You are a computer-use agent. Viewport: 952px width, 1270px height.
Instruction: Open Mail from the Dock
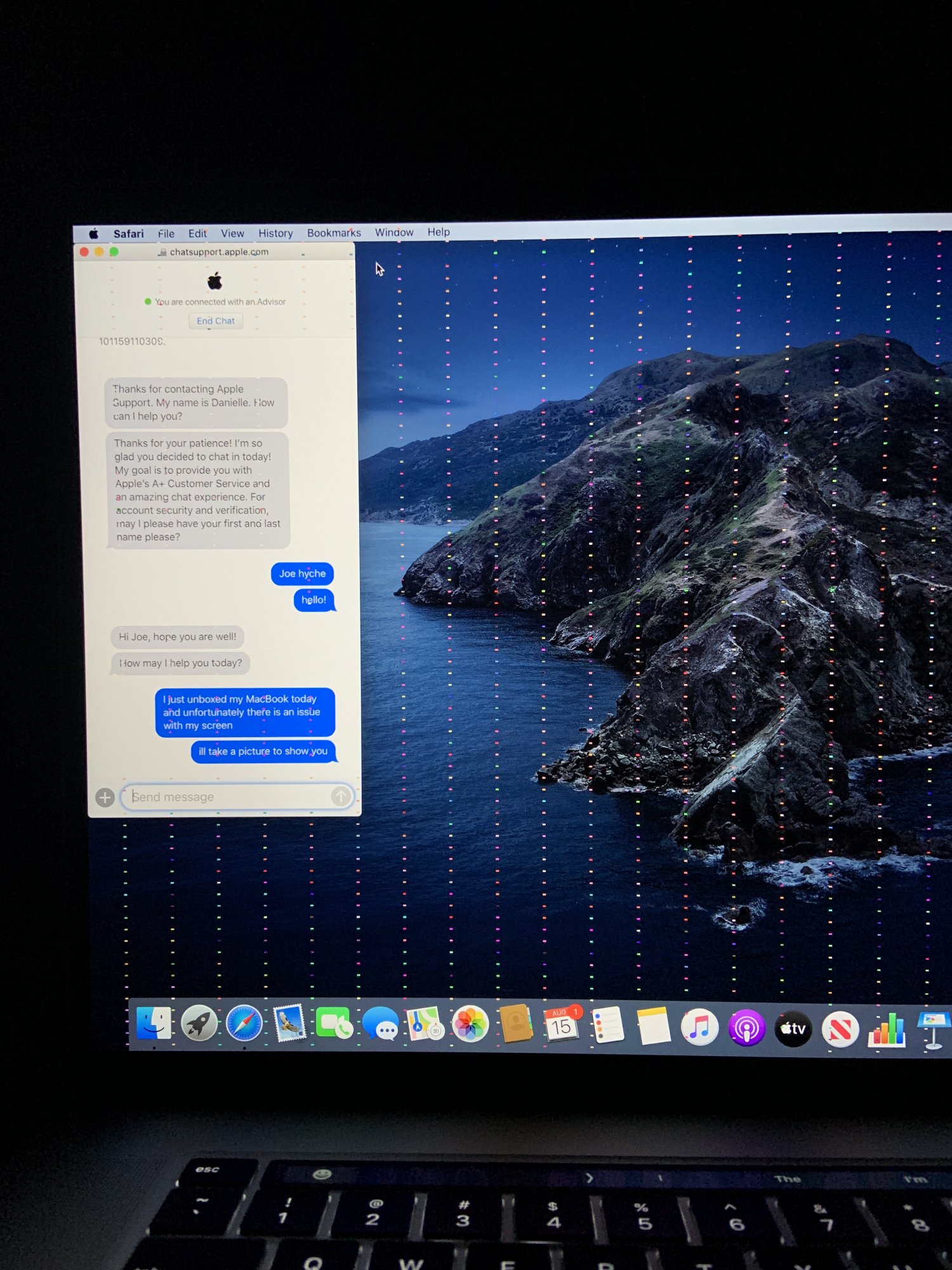[290, 1023]
